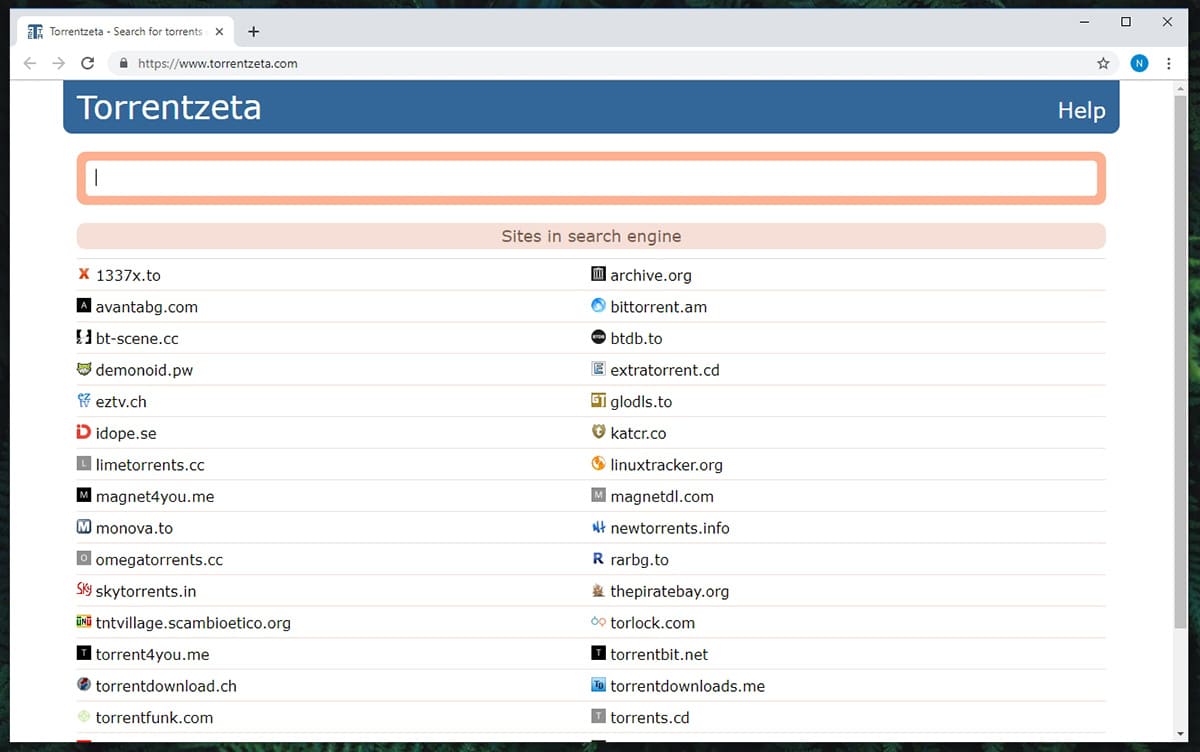The image size is (1200, 752).
Task: Click the red D favicon beside idope.se
Action: [x=83, y=432]
